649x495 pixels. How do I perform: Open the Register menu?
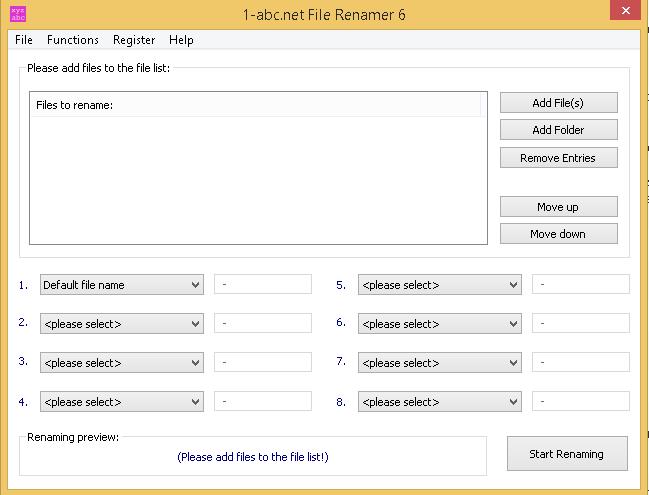[134, 40]
